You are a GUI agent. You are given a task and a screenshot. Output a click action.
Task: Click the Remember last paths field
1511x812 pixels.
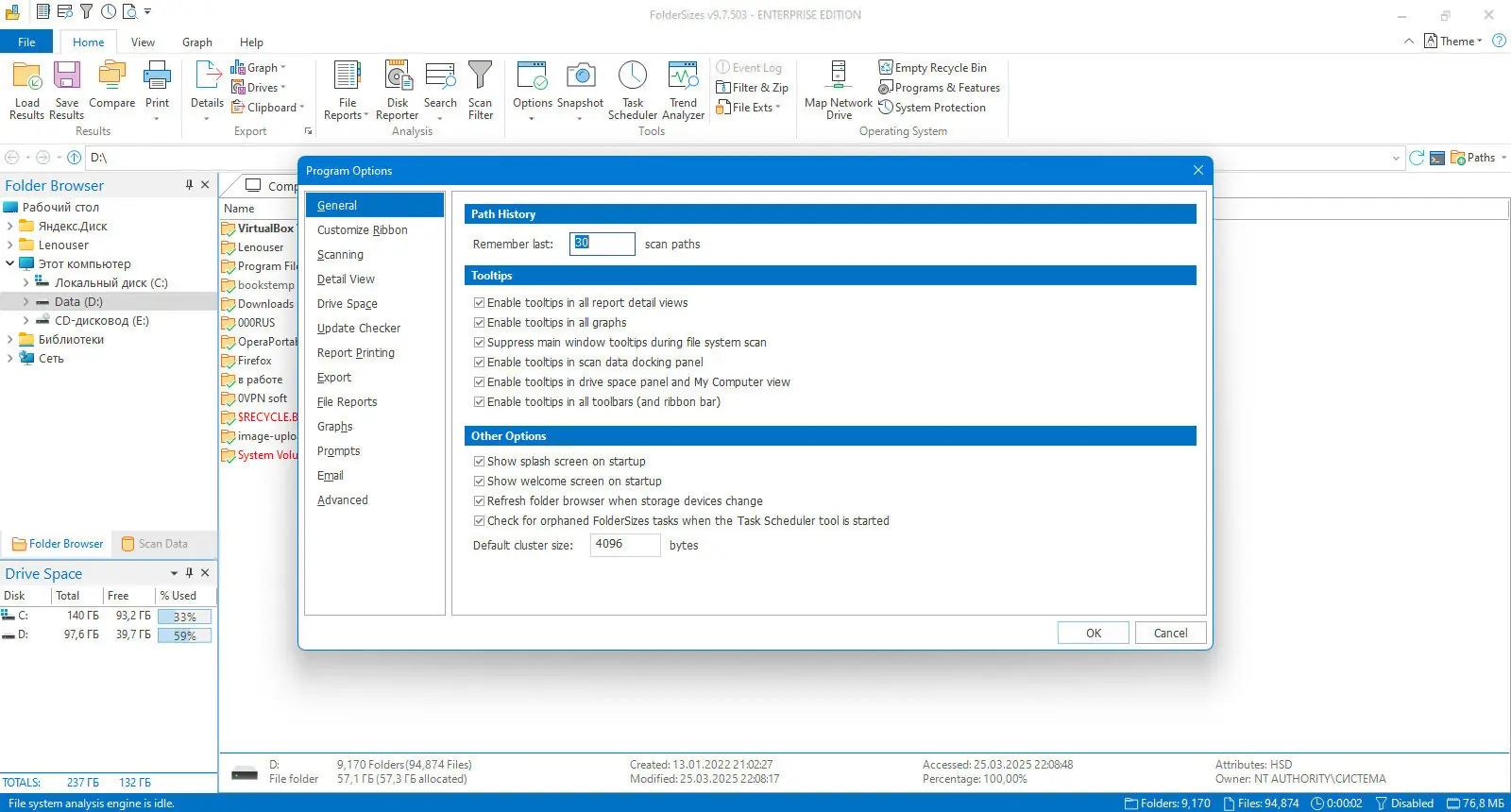point(603,244)
